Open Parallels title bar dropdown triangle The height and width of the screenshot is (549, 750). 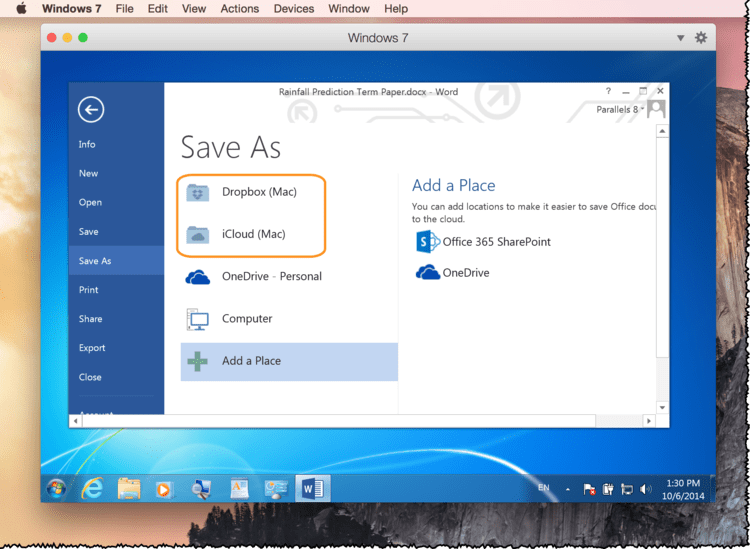(x=680, y=38)
